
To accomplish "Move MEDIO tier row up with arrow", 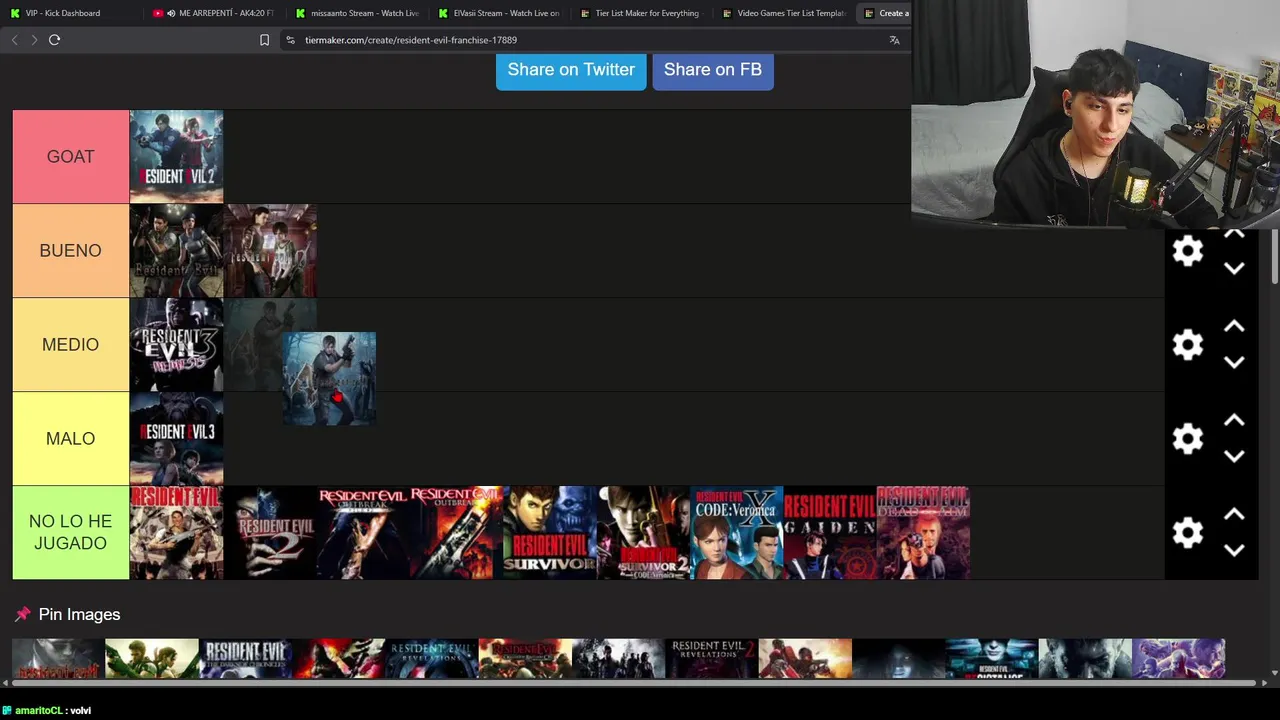I will click(x=1234, y=327).
